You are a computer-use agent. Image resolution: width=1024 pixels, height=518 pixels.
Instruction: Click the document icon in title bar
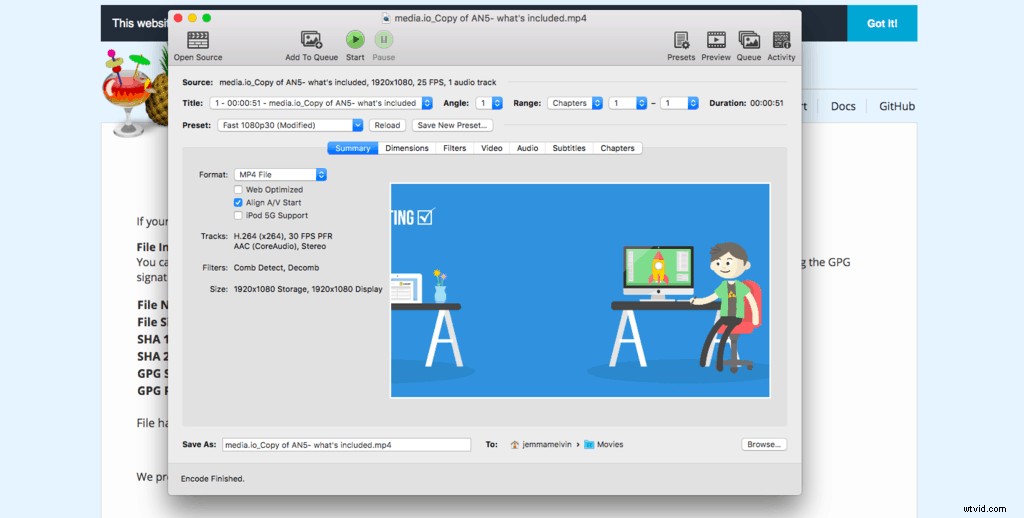click(x=386, y=18)
